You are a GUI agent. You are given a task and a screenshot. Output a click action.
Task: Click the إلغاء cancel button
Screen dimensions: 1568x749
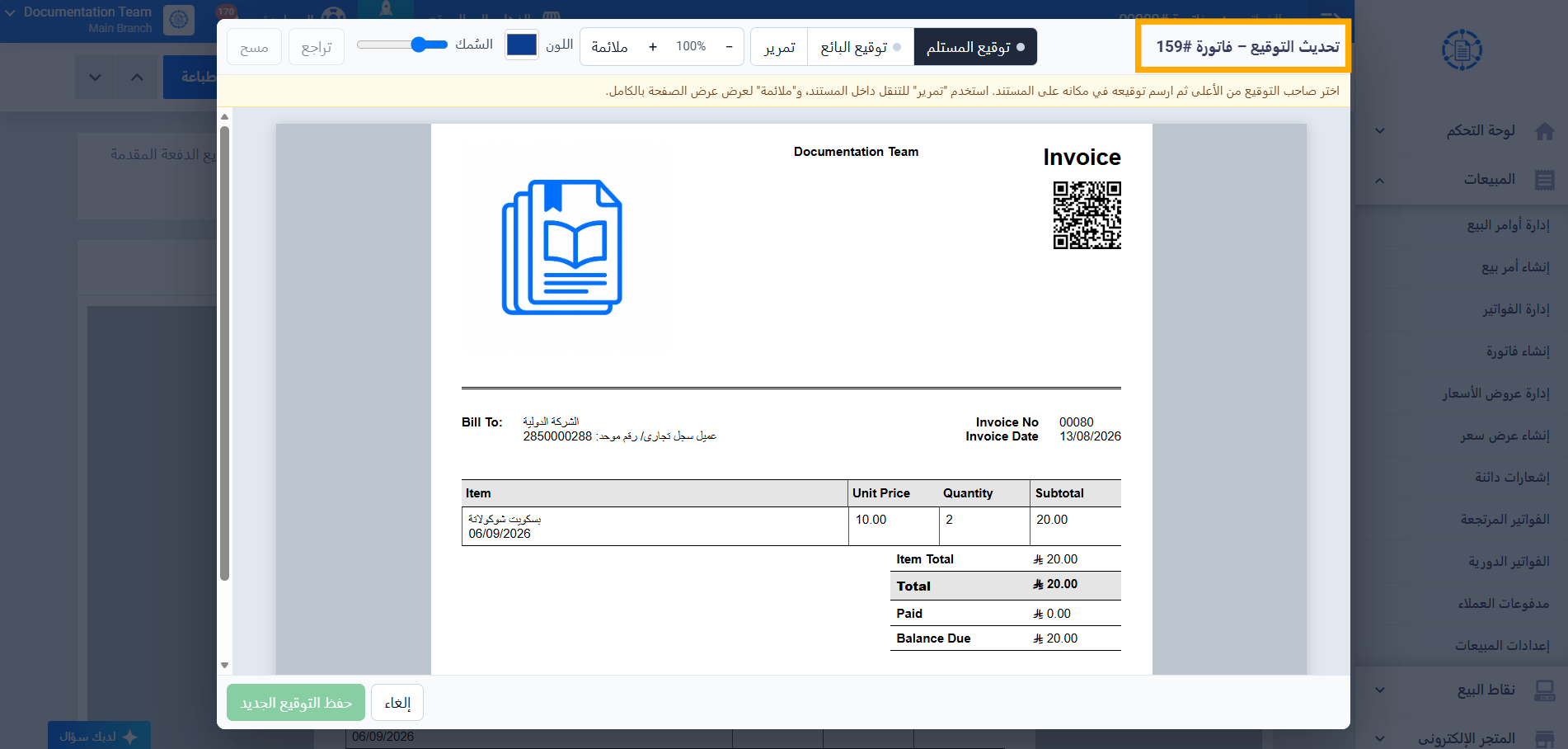pyautogui.click(x=397, y=703)
